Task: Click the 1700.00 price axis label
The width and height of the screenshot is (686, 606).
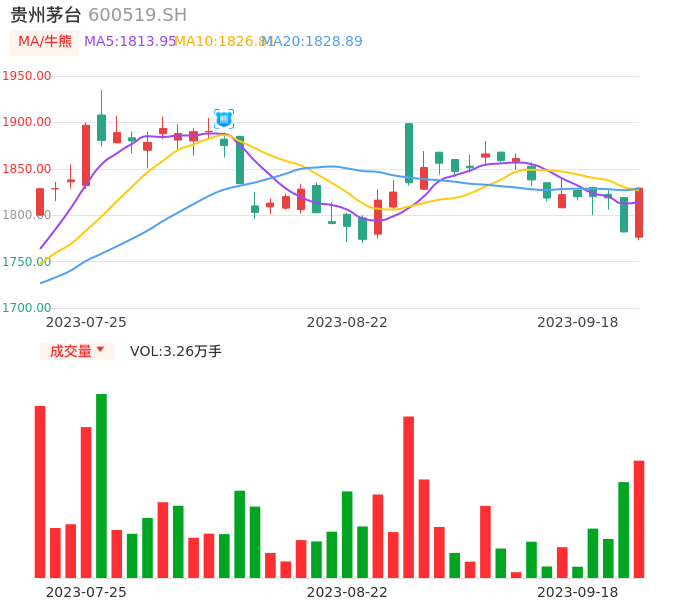Action: point(26,308)
